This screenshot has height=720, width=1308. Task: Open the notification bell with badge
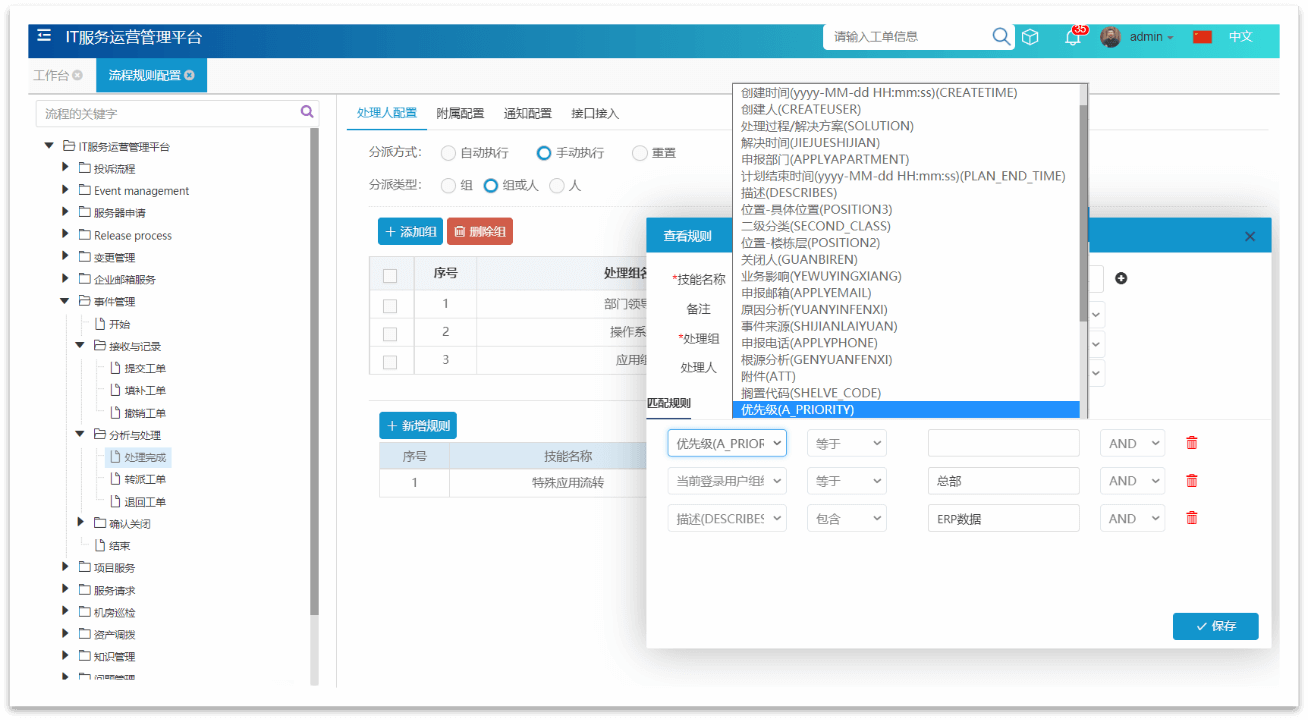coord(1072,38)
